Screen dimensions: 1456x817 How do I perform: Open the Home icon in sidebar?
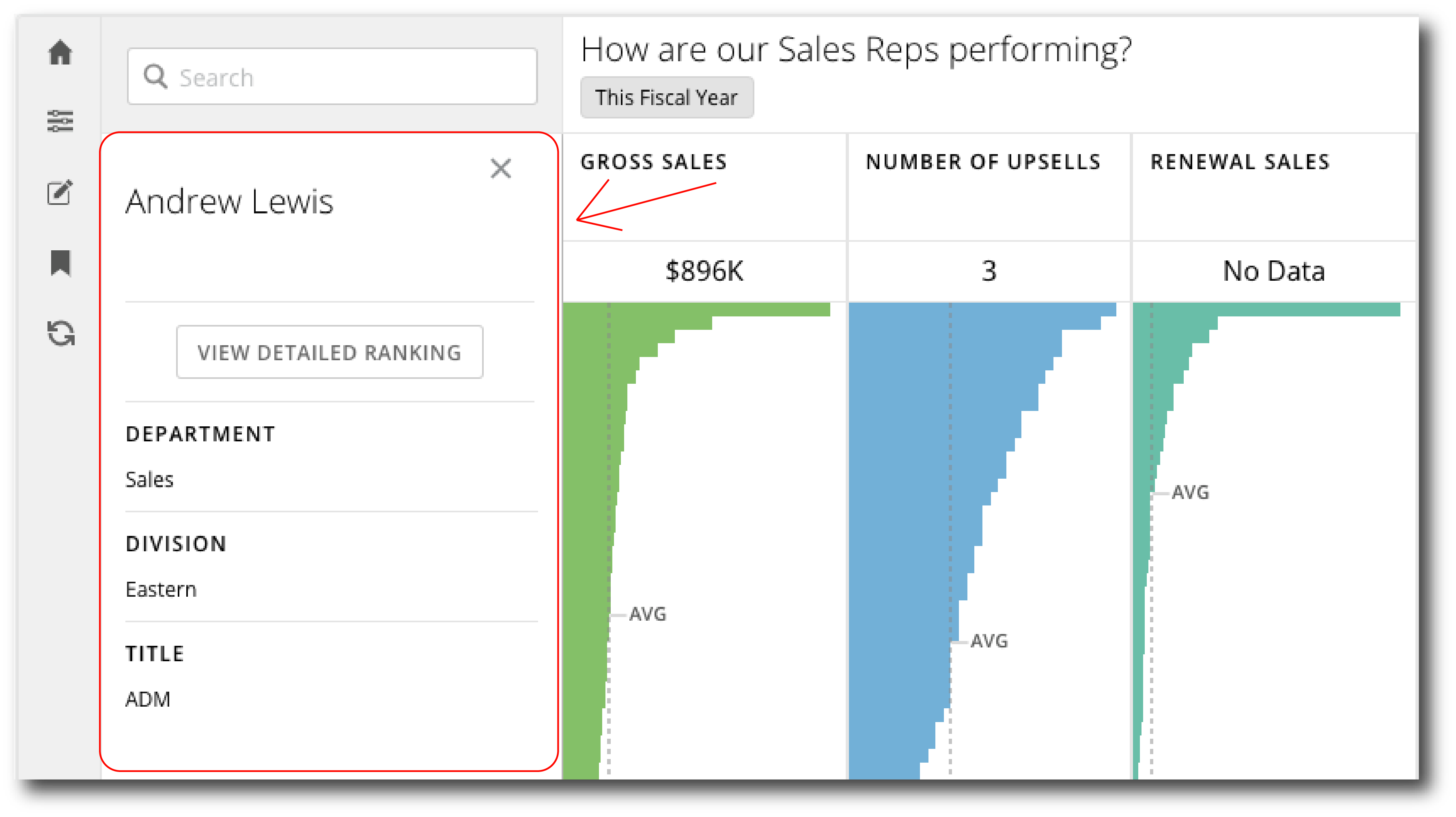coord(60,53)
